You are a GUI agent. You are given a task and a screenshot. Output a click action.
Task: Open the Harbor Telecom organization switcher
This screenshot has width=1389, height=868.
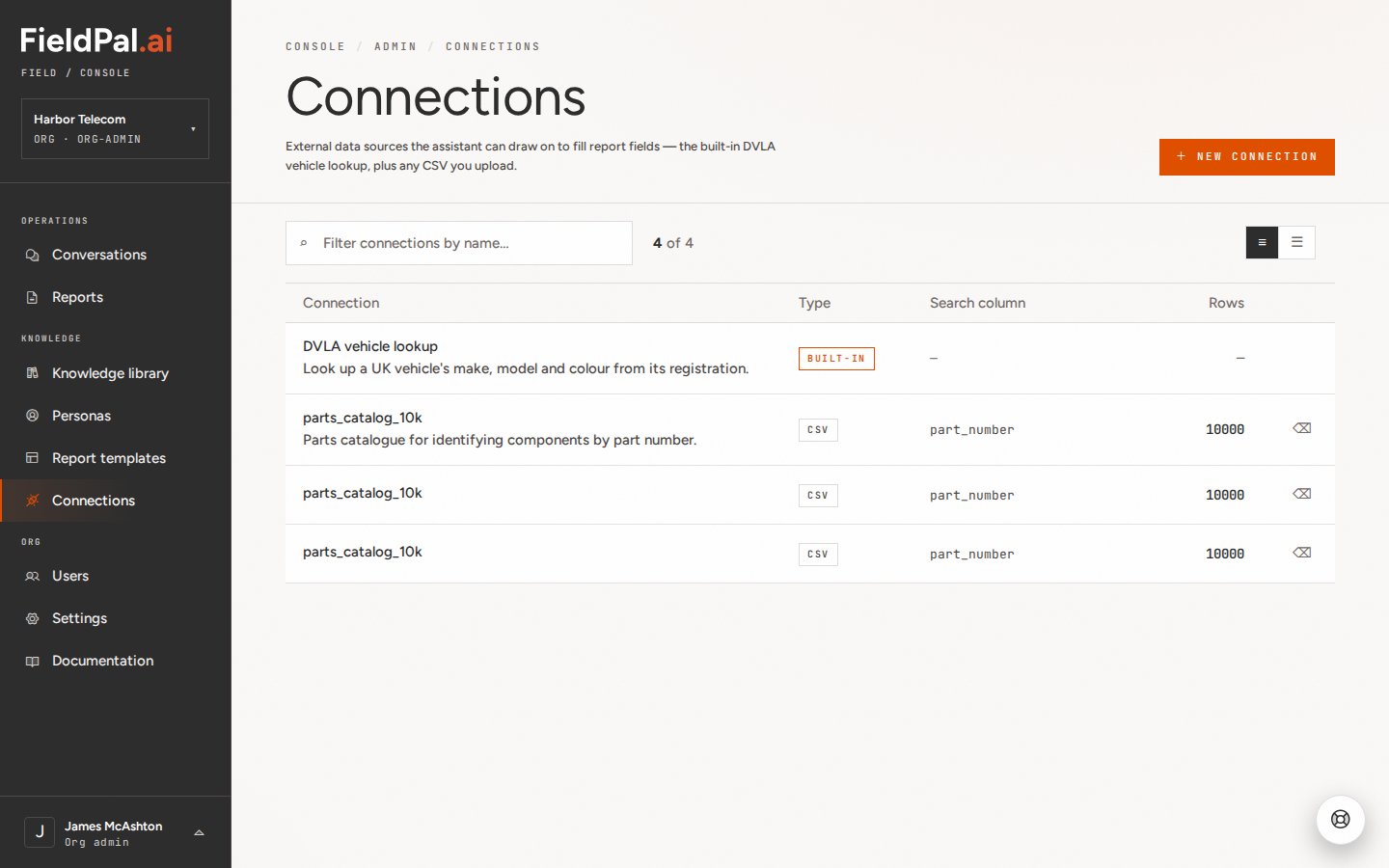pyautogui.click(x=115, y=128)
